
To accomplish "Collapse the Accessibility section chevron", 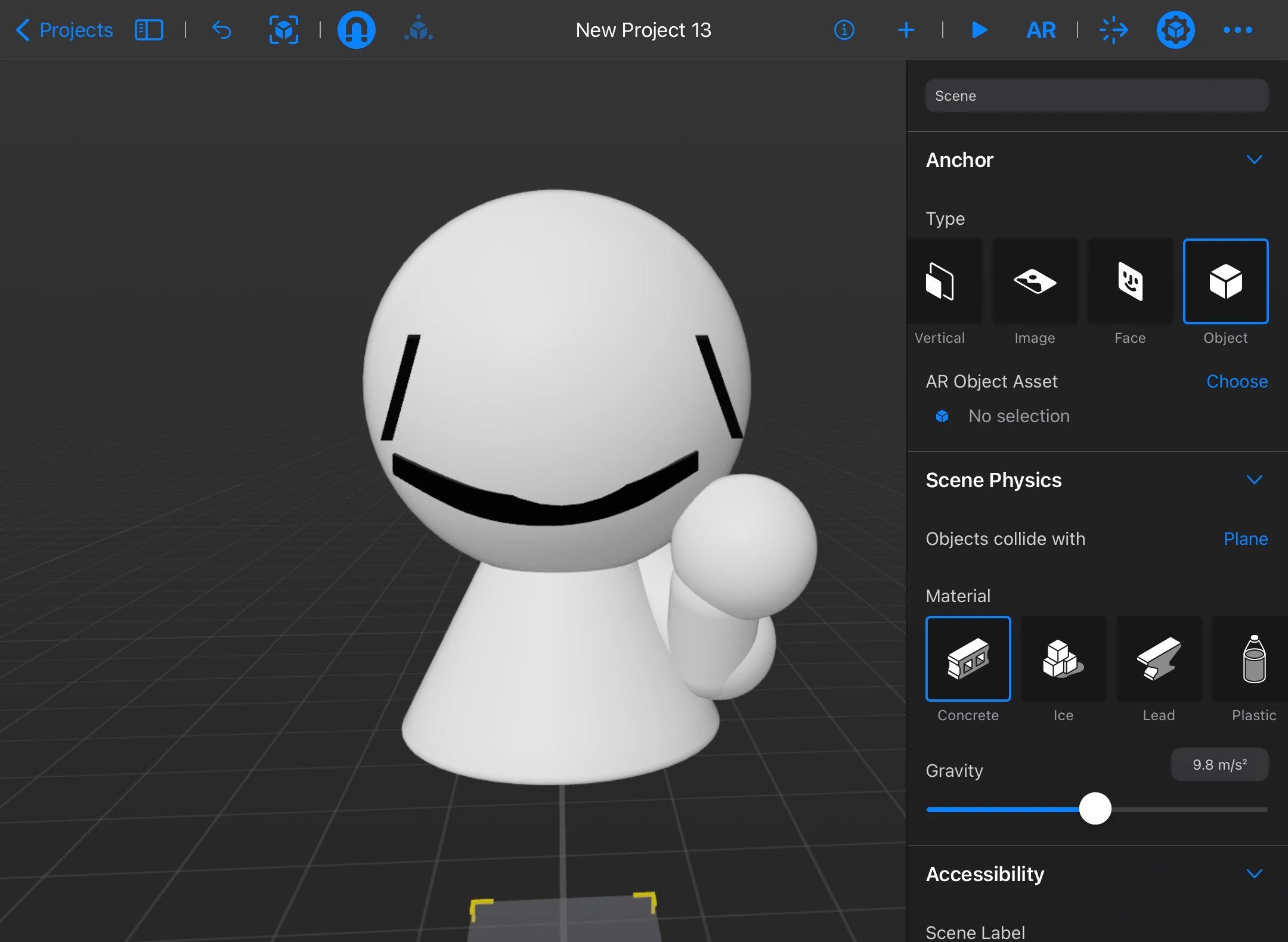I will tap(1254, 874).
